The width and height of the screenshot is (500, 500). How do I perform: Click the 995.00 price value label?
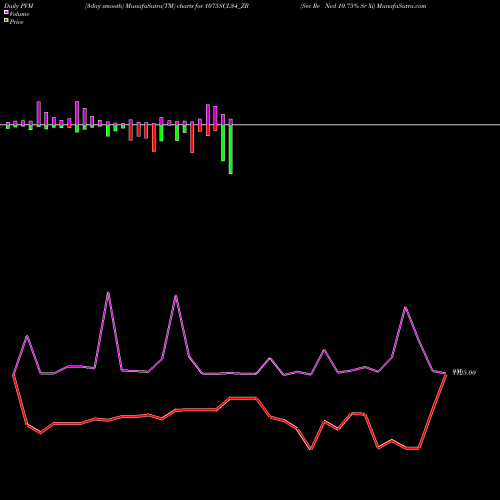click(x=464, y=372)
